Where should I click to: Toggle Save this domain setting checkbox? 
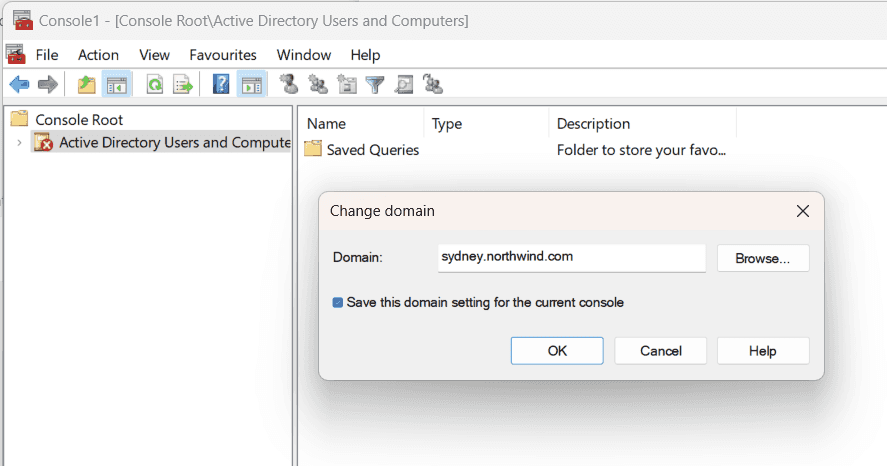pyautogui.click(x=338, y=302)
